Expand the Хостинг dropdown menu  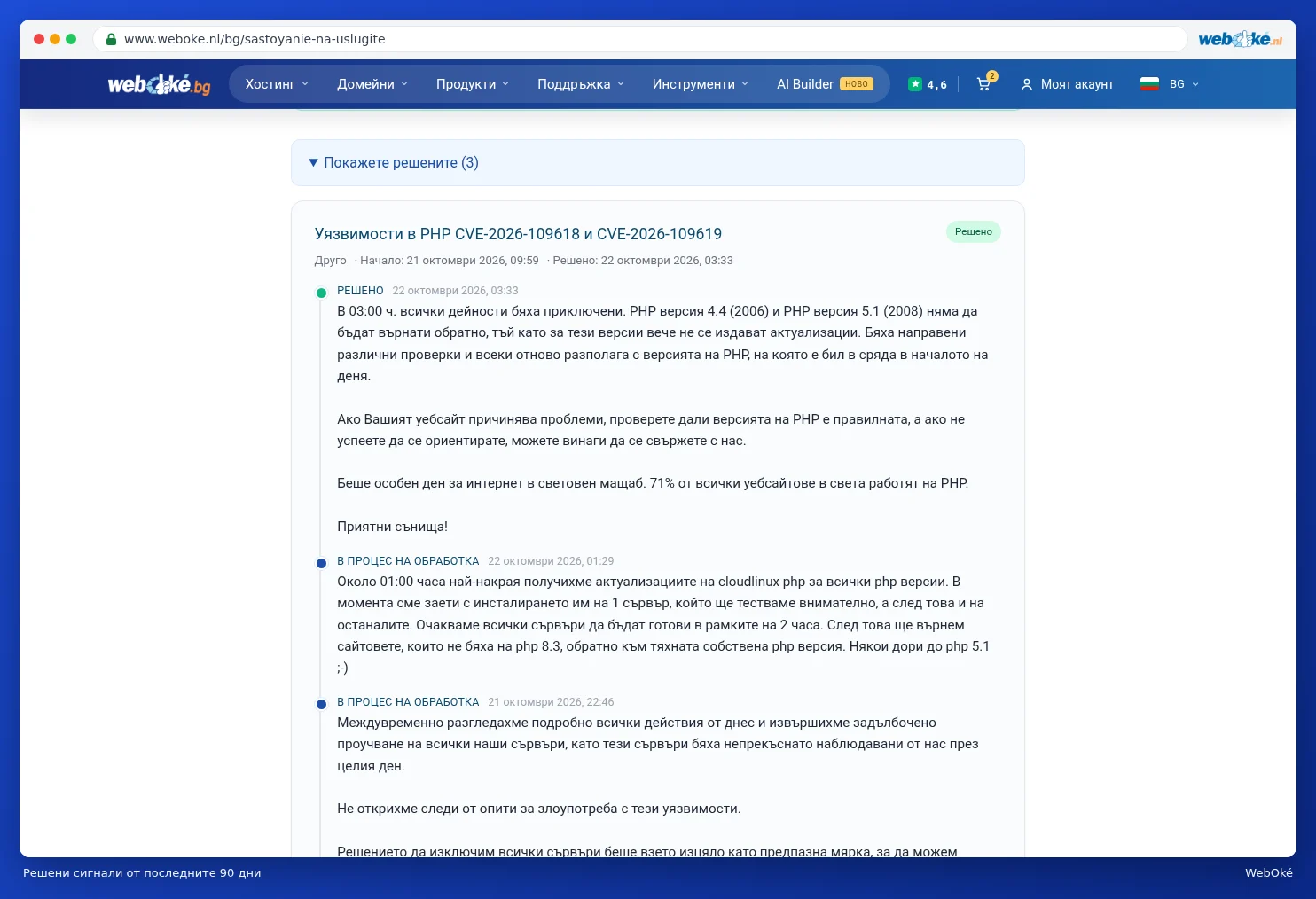[x=277, y=84]
